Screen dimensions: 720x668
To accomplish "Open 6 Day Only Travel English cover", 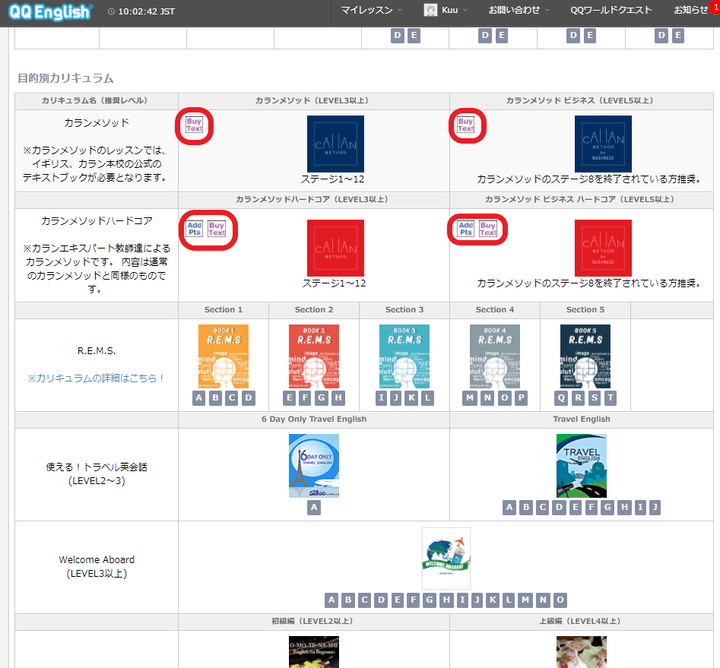I will (x=314, y=466).
